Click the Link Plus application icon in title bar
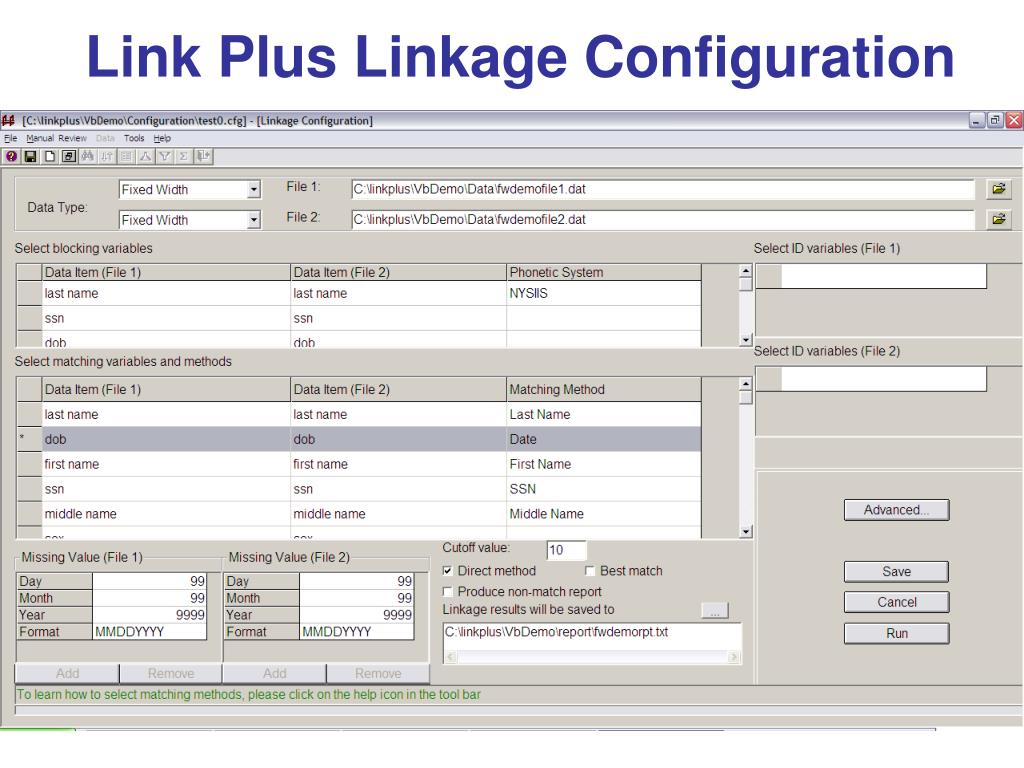 (x=8, y=120)
